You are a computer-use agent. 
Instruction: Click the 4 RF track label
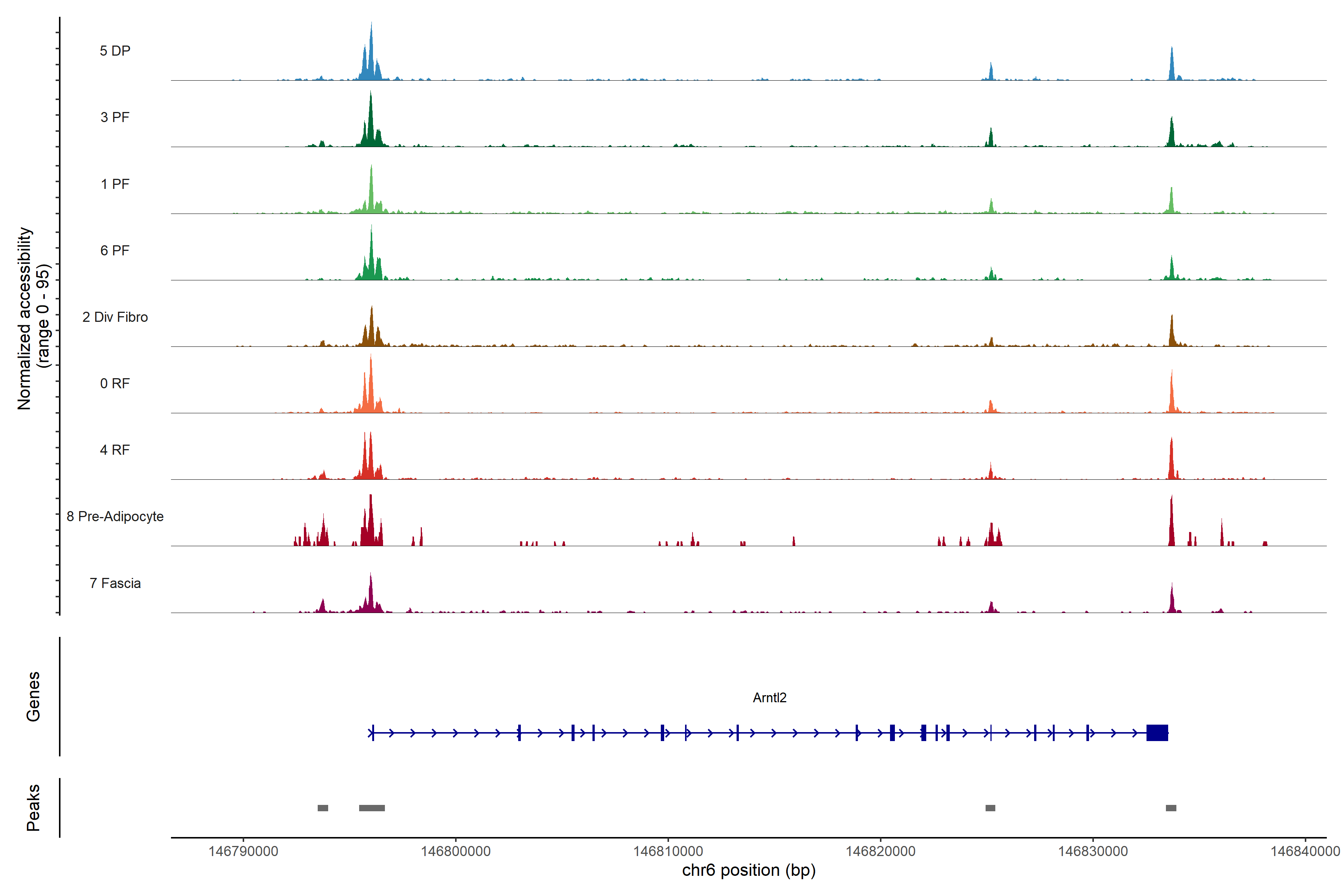[x=115, y=450]
